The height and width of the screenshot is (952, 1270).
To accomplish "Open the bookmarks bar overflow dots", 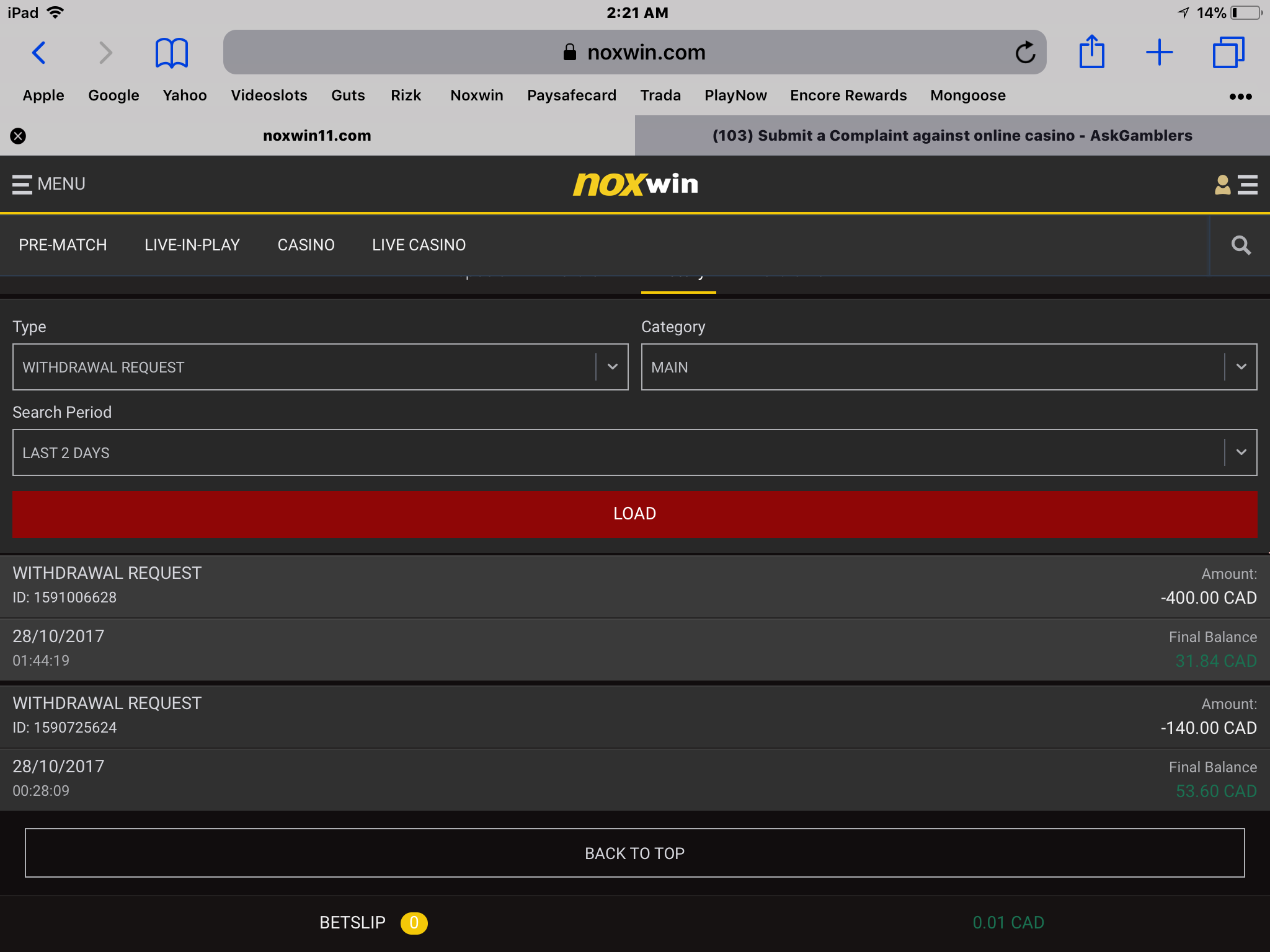I will [1240, 96].
